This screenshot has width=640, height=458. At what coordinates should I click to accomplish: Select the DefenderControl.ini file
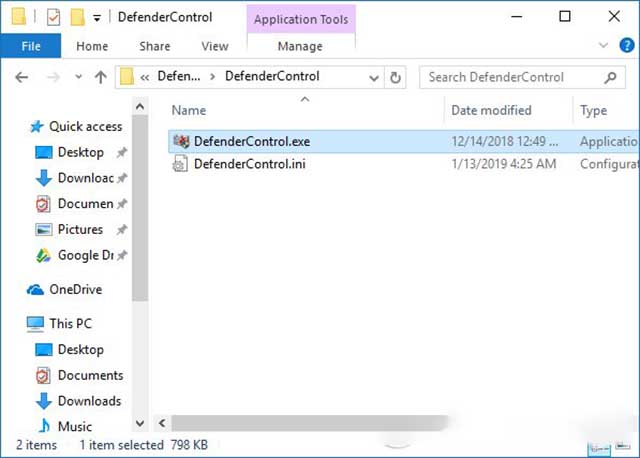(x=404, y=164)
